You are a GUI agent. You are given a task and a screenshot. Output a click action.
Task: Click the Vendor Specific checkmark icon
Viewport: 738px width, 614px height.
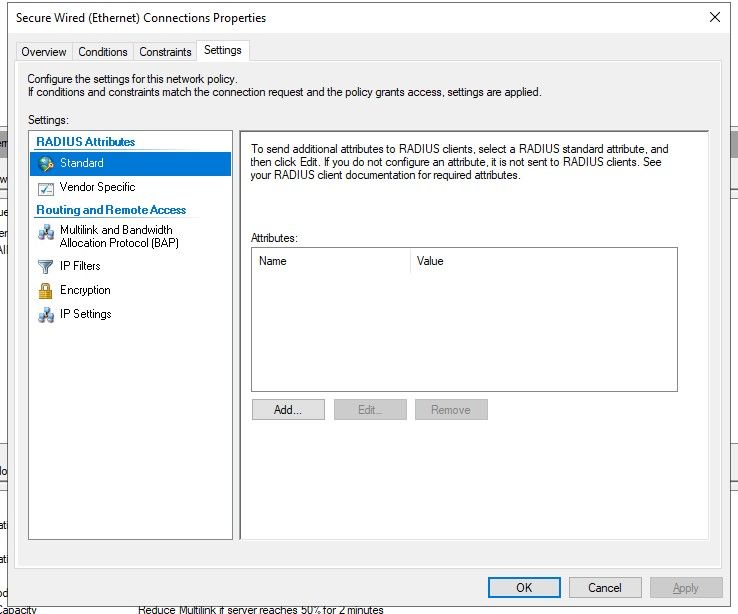coord(45,188)
